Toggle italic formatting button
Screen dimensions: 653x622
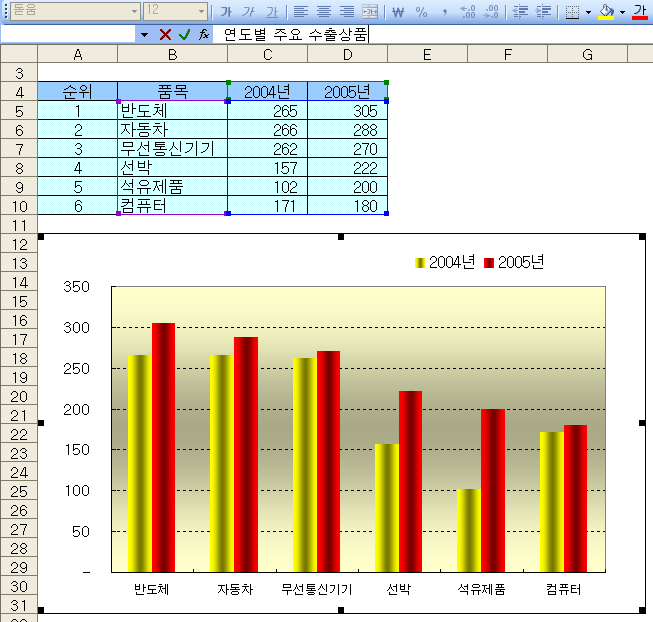pos(249,11)
